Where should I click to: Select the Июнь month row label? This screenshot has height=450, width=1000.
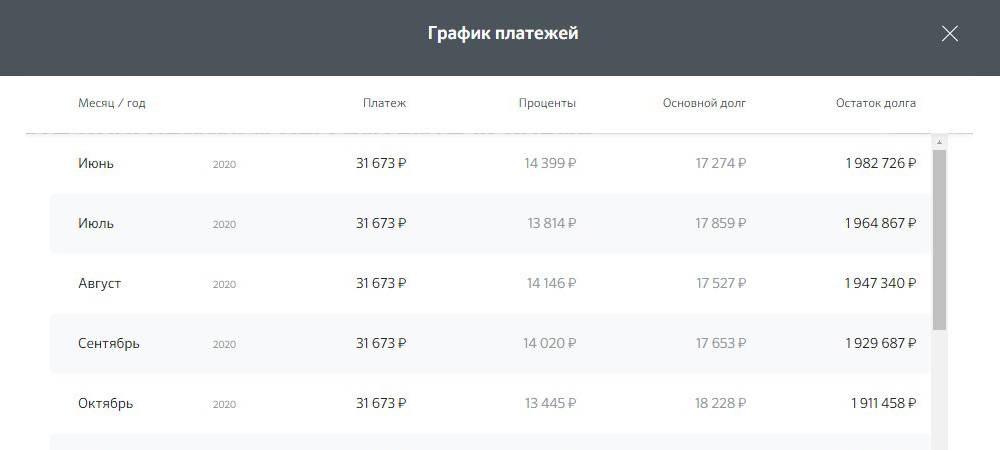coord(96,163)
